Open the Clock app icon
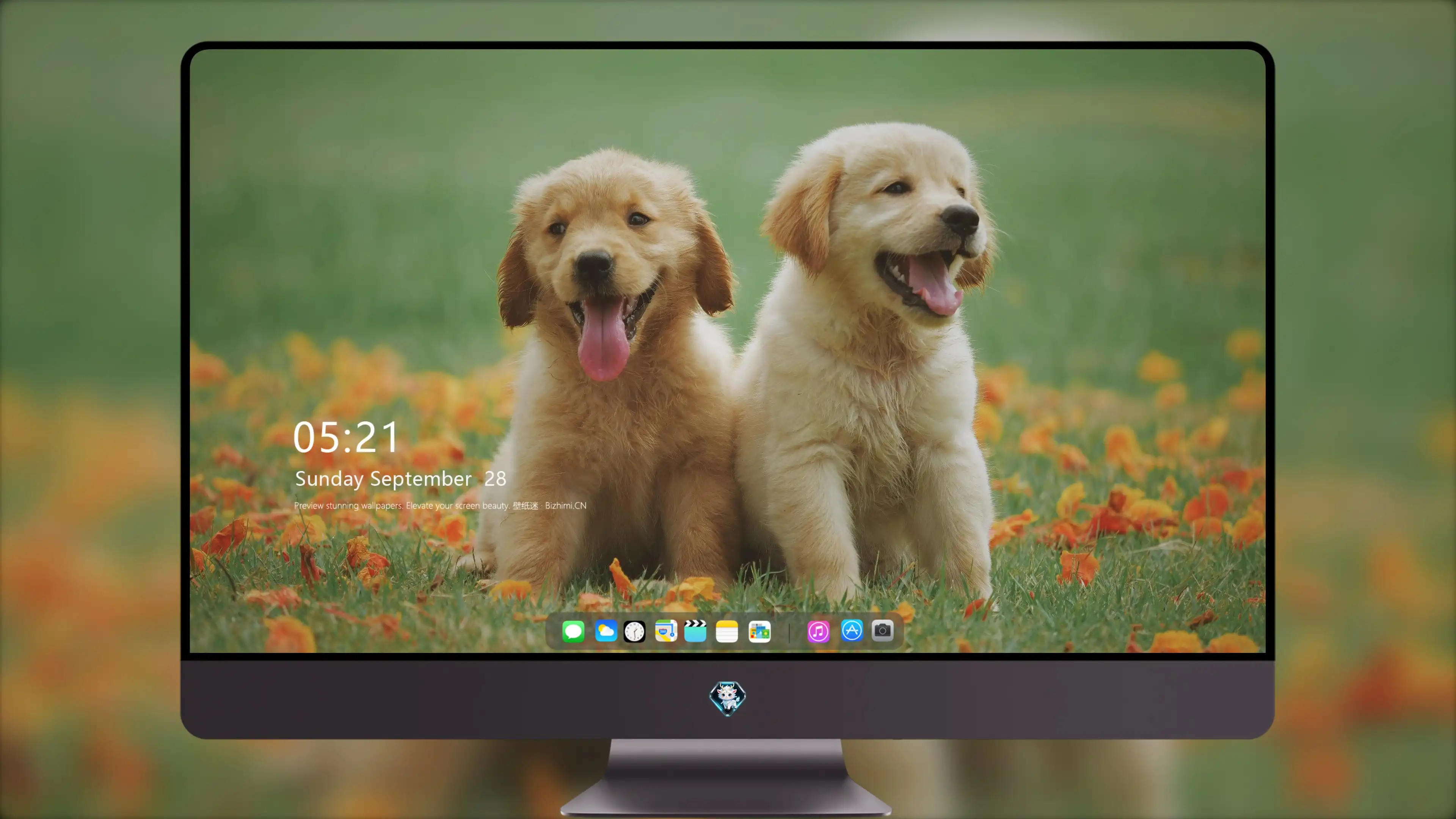Screen dimensions: 1456x819 coord(634,631)
